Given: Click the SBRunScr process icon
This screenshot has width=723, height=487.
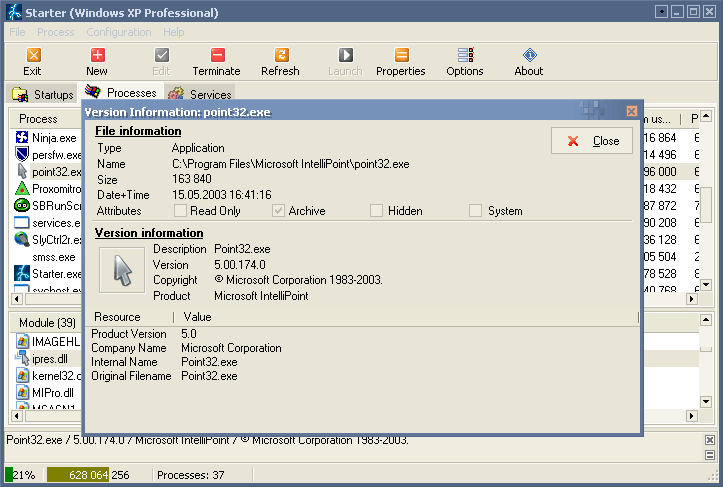Looking at the screenshot, I should (22, 205).
